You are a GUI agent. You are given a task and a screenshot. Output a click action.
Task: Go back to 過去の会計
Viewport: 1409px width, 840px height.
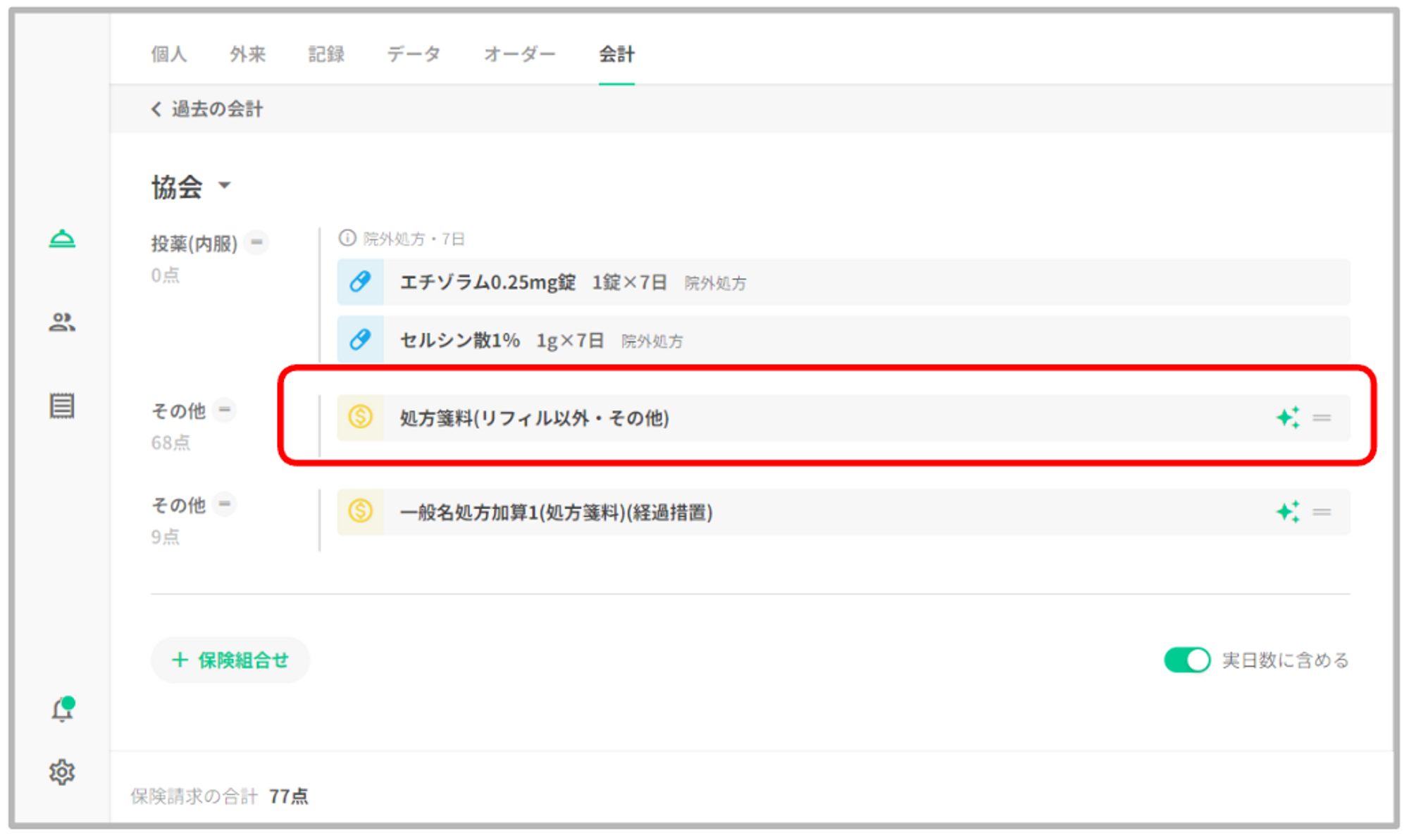click(207, 109)
